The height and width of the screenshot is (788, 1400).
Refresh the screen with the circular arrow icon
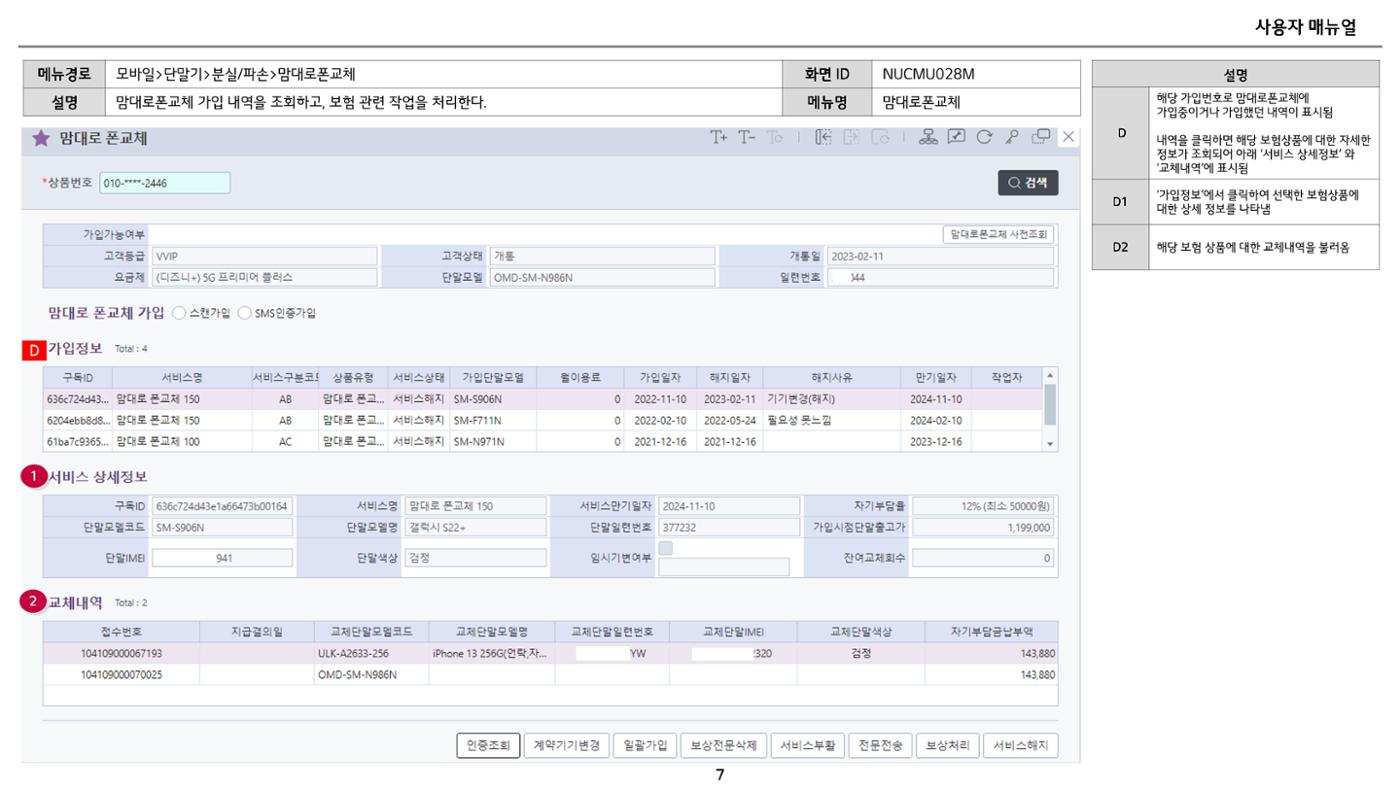click(x=984, y=138)
